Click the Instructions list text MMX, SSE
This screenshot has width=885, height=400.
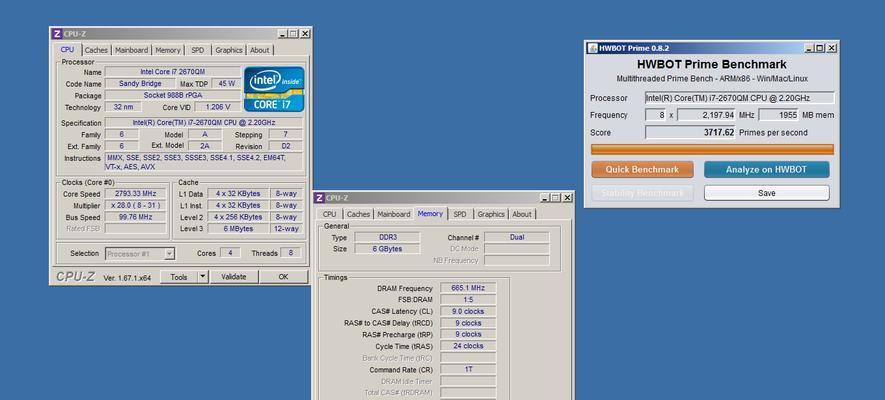pyautogui.click(x=204, y=162)
